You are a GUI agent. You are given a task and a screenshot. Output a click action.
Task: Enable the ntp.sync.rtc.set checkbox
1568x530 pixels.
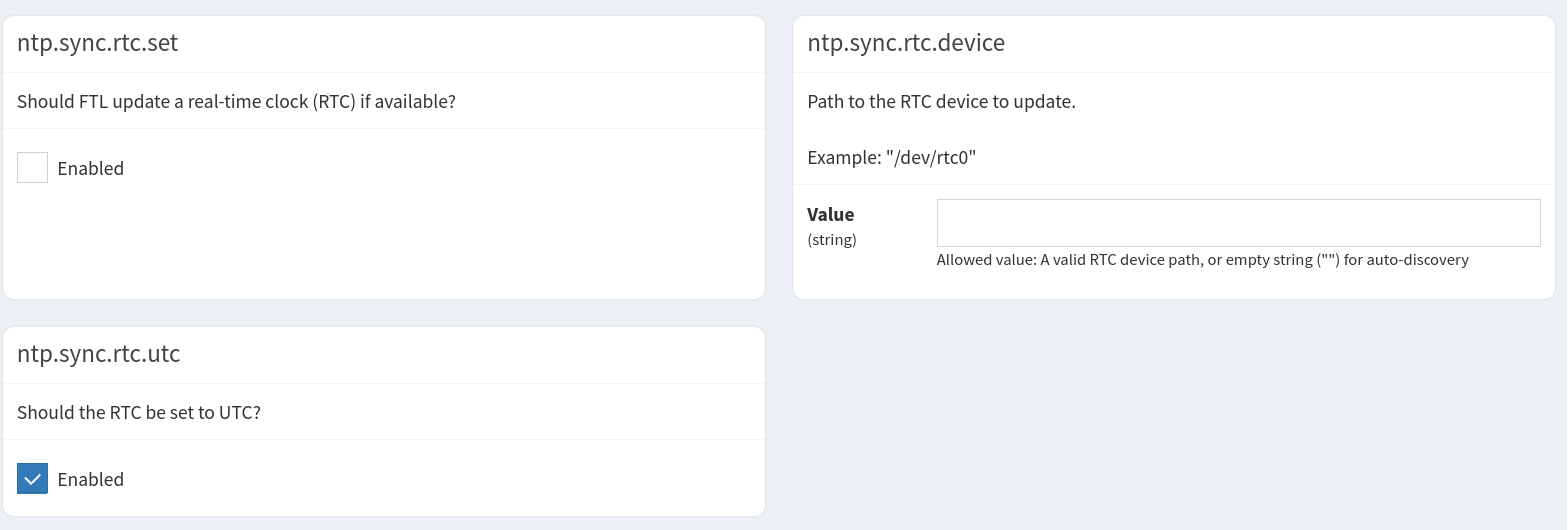[32, 168]
